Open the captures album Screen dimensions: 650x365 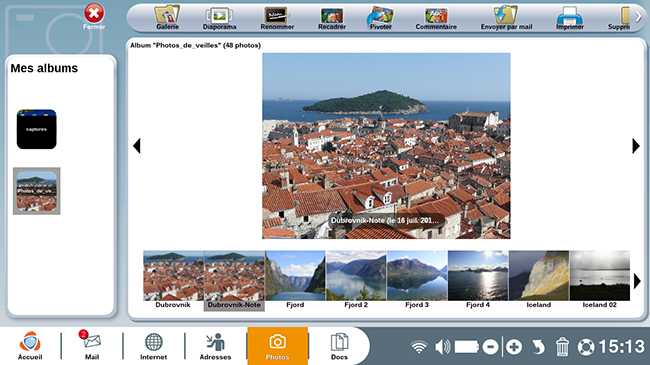36,129
